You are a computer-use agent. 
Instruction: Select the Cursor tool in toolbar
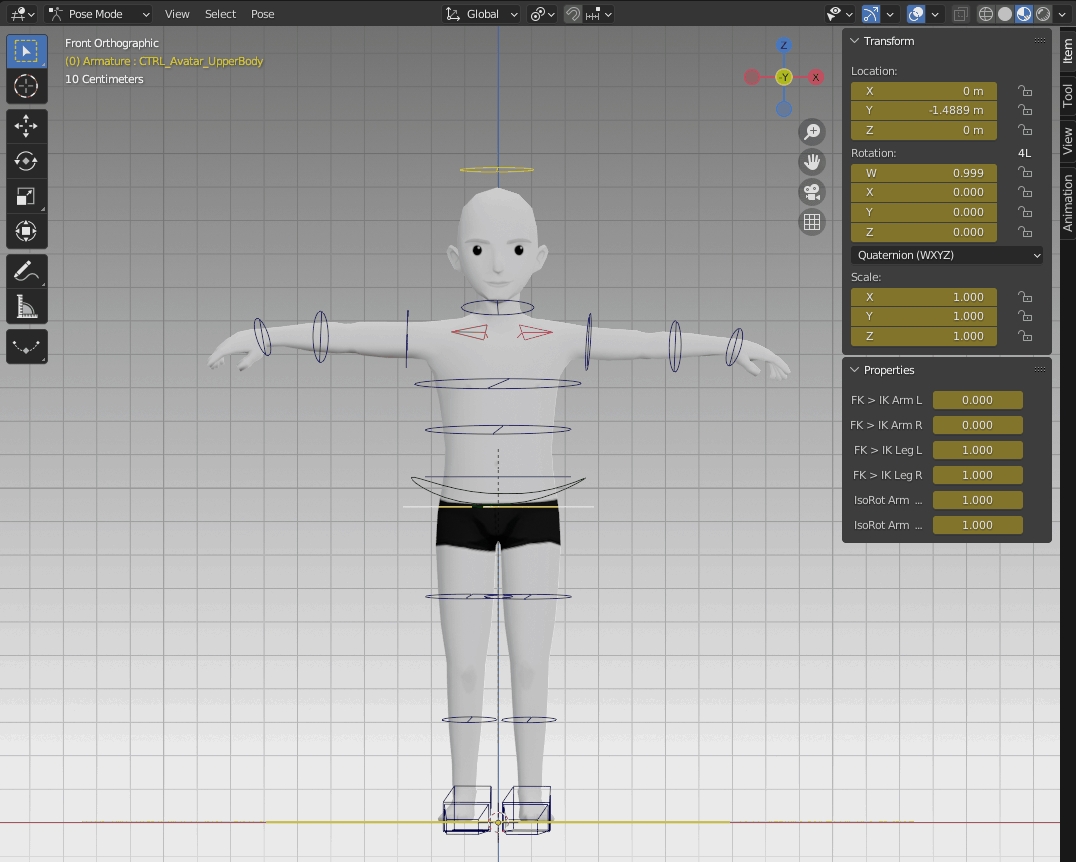pos(26,86)
